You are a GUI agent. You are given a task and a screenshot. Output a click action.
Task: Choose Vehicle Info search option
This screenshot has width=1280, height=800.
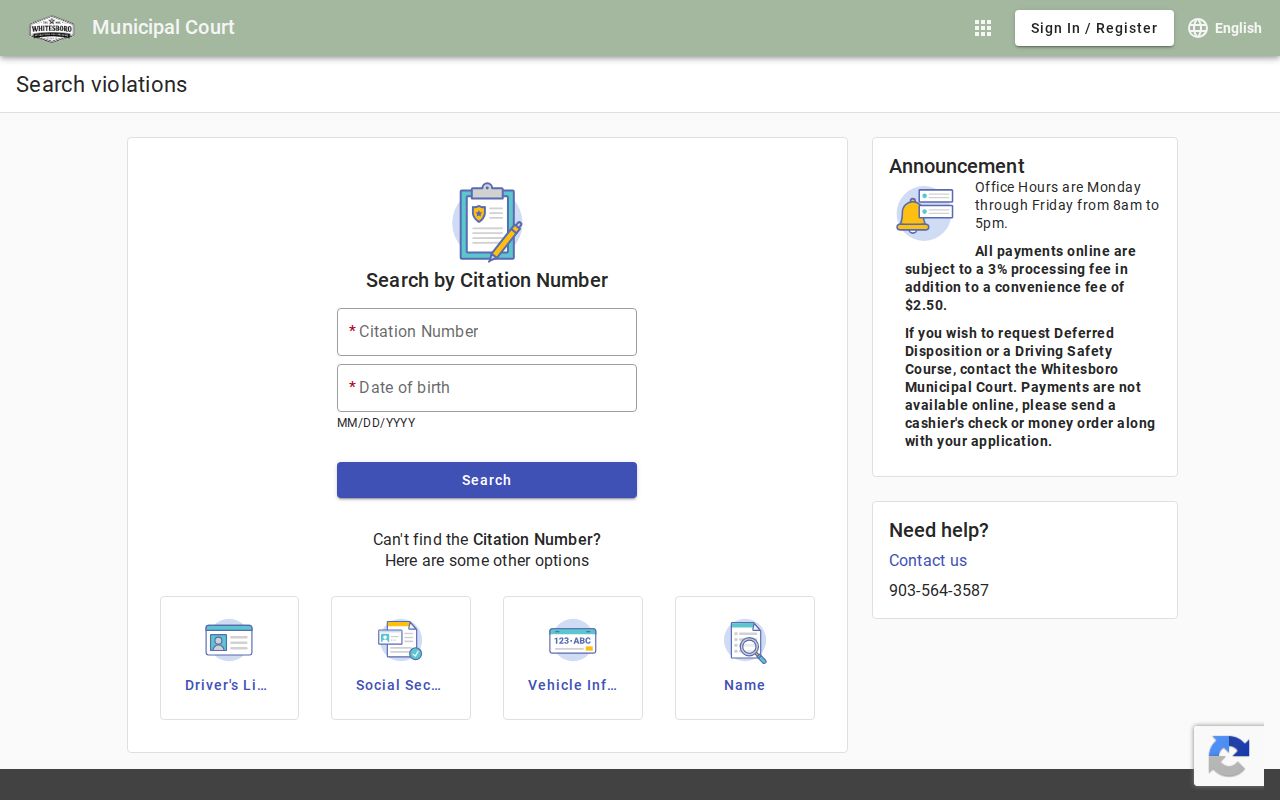click(573, 658)
